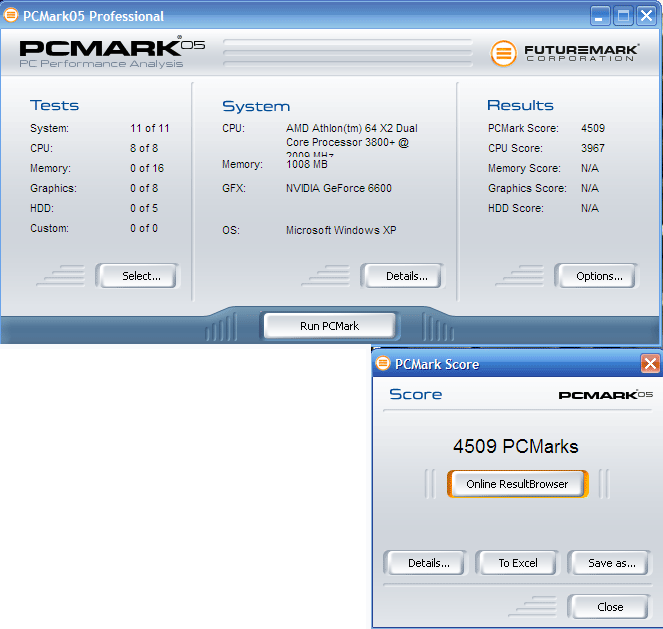Click the 'PCMark Score:' label
Viewport: 663px width, 629px height.
pos(523,128)
